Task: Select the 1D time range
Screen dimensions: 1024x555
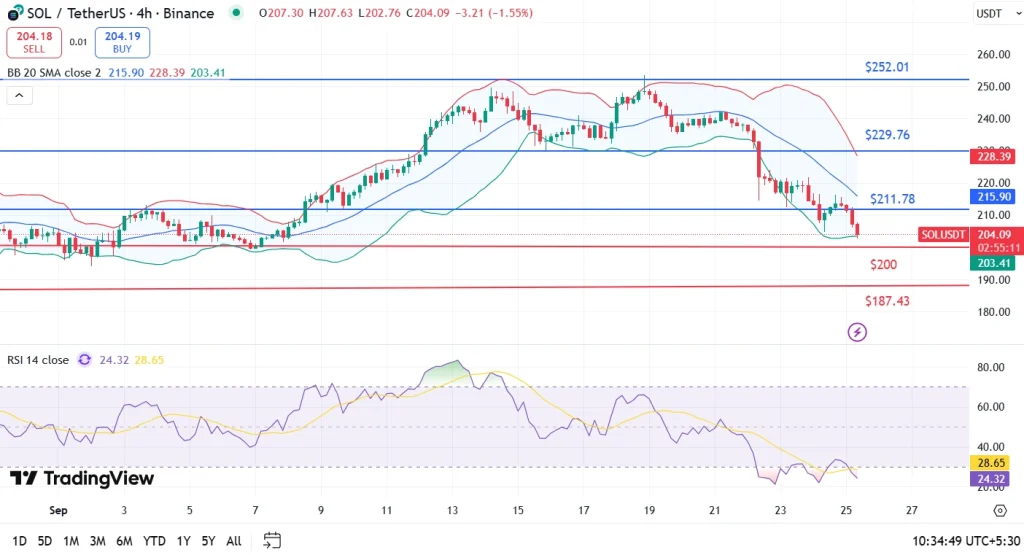Action: click(18, 541)
